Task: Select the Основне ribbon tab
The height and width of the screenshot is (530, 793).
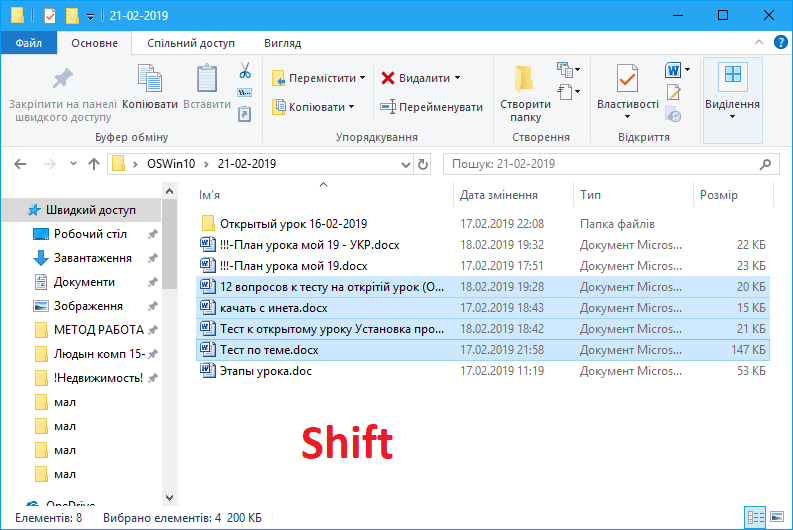Action: click(95, 43)
